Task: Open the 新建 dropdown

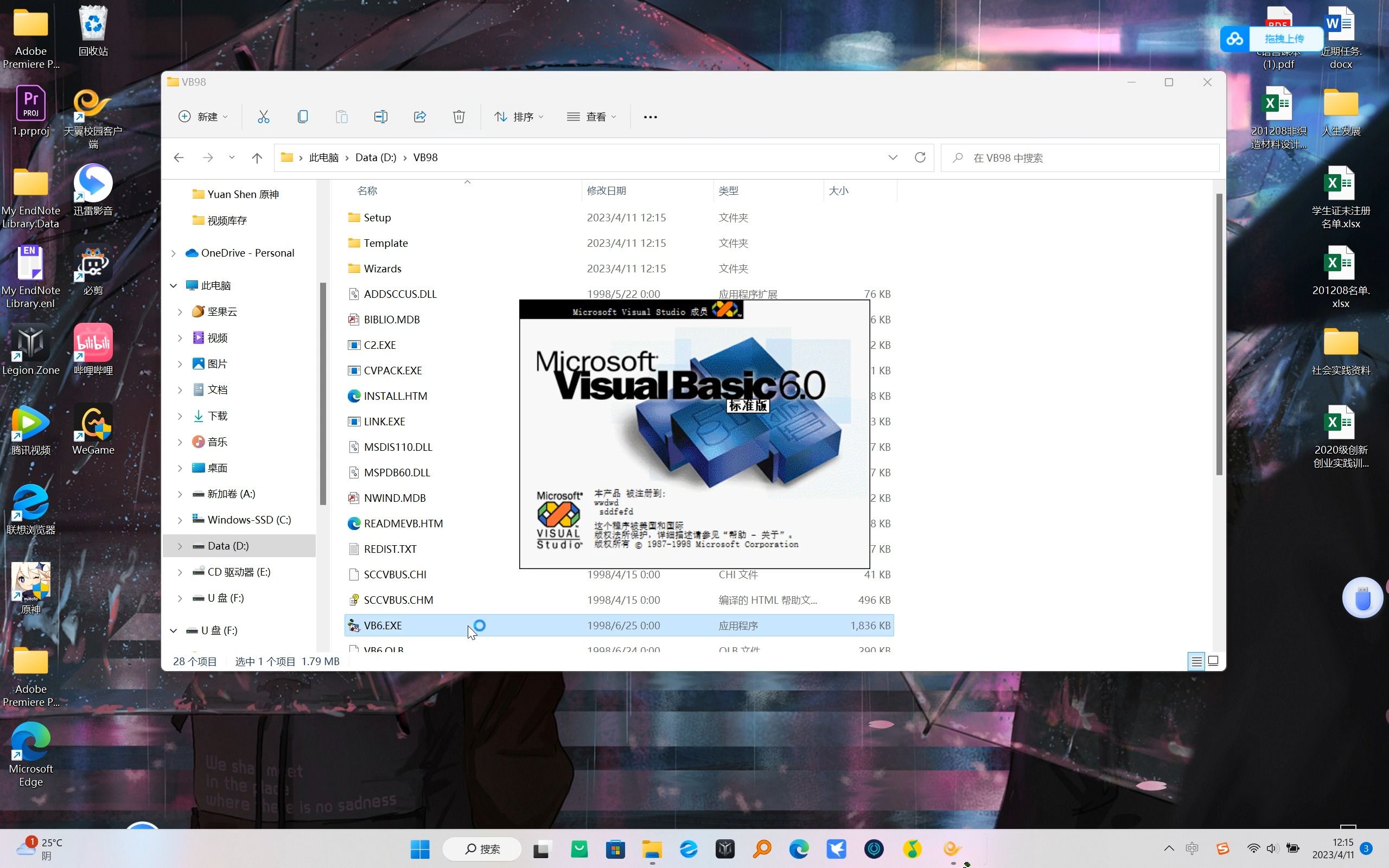Action: [x=202, y=117]
